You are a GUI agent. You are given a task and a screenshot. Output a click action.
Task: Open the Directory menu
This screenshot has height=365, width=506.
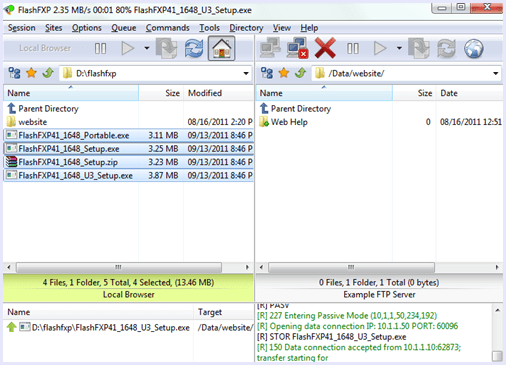pyautogui.click(x=246, y=28)
